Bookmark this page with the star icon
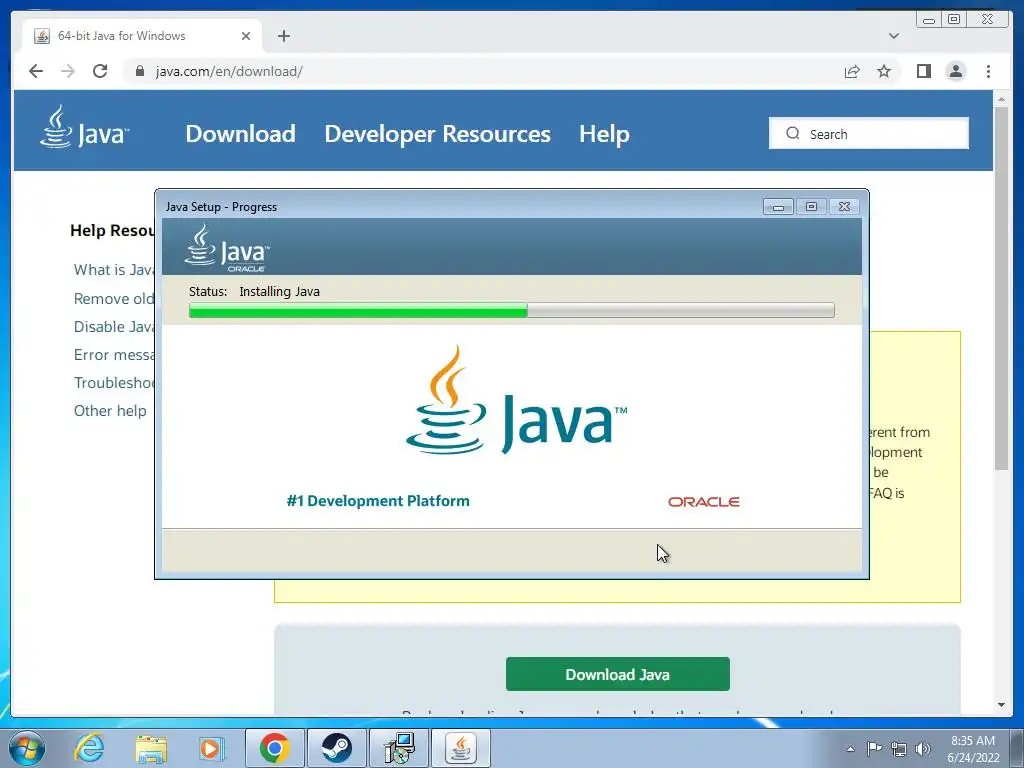 click(884, 71)
